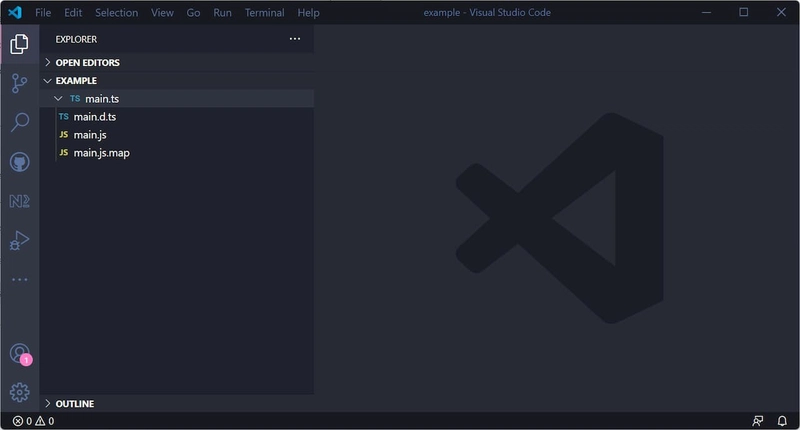Screen dimensions: 800x430
Task: Click the errors count in status bar
Action: click(22, 421)
